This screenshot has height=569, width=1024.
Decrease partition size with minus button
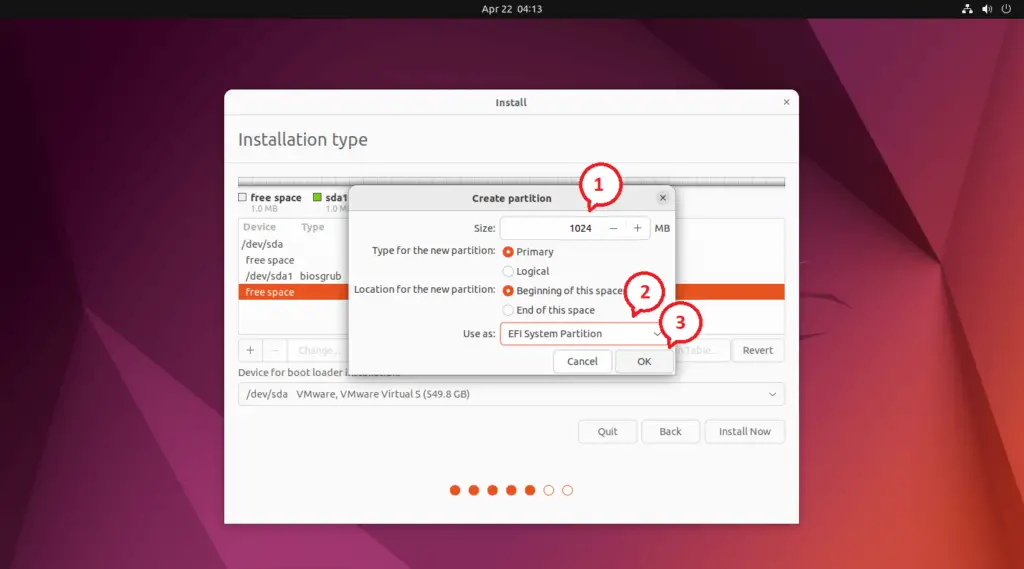[x=613, y=228]
